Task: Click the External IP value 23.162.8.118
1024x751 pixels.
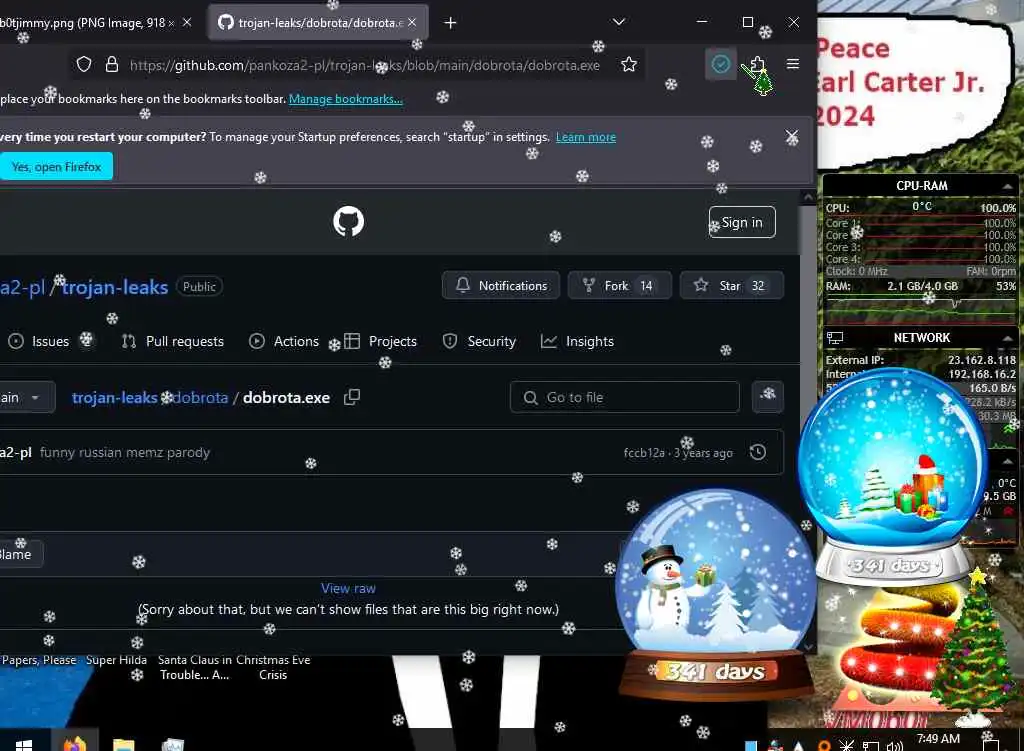Action: tap(982, 360)
